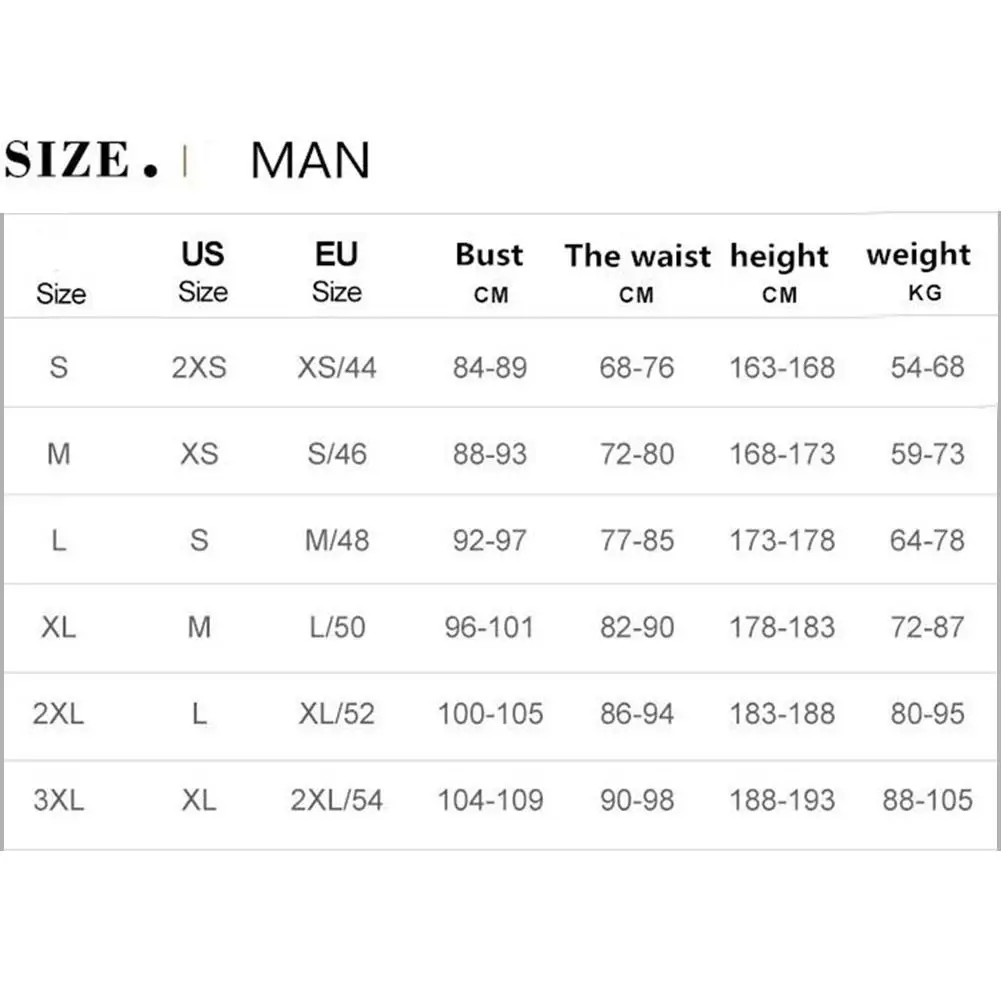Click height value 183-188
This screenshot has height=1001, width=1001.
782,714
